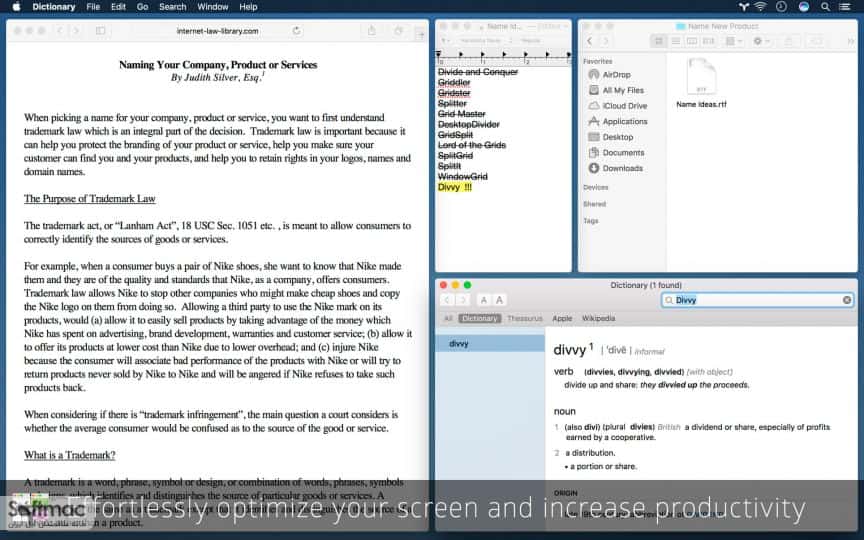Select divvy entry in results list
The width and height of the screenshot is (864, 540).
pos(490,343)
